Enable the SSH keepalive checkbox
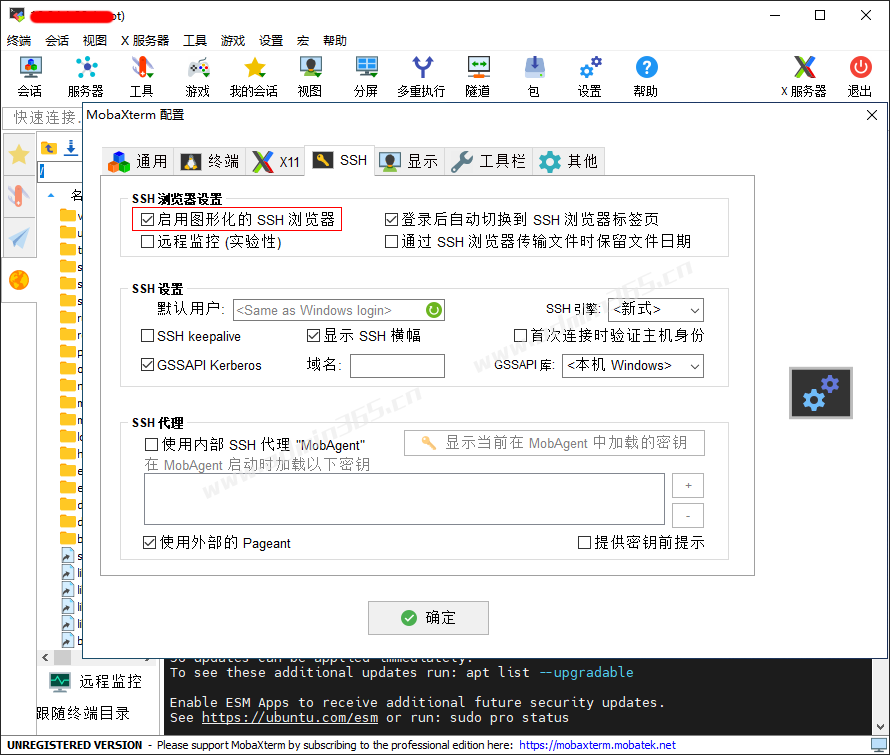890x755 pixels. click(148, 336)
